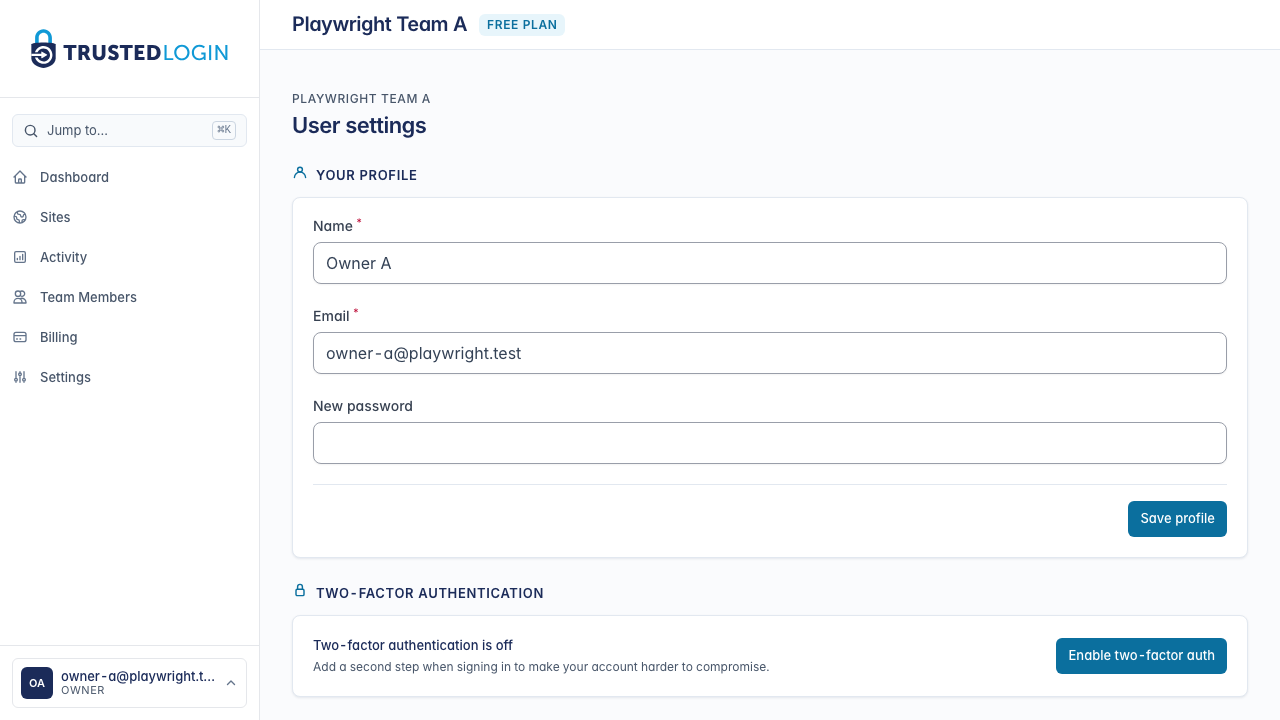This screenshot has width=1280, height=720.
Task: Open Team Members using the people icon
Action: (x=20, y=297)
